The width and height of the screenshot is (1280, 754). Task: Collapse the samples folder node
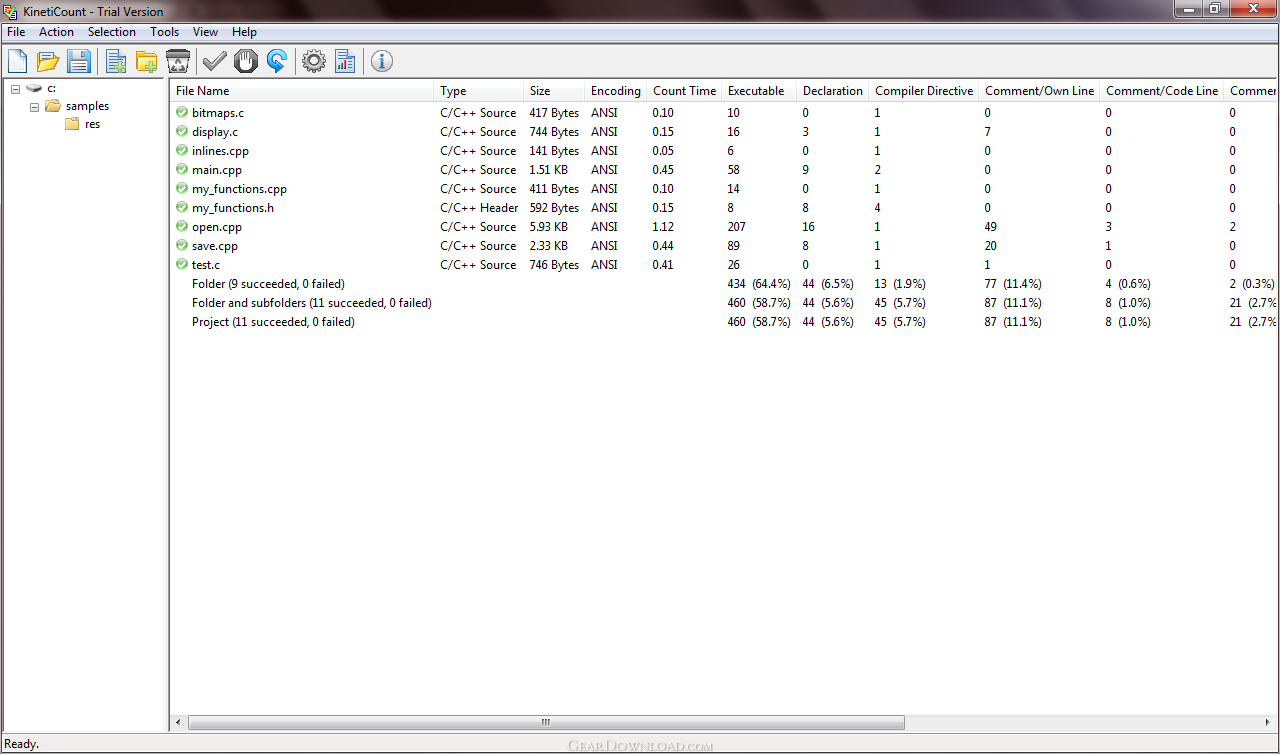(34, 107)
